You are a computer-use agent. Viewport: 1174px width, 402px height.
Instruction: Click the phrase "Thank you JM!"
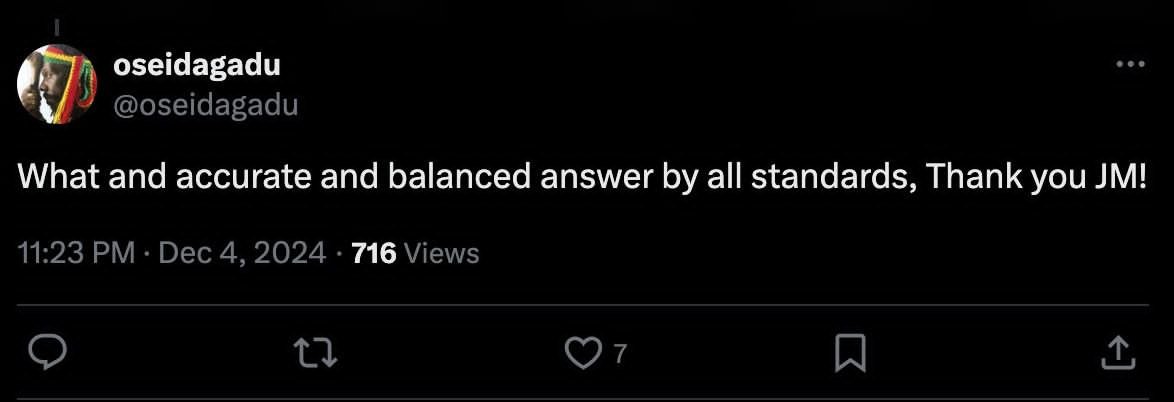[1036, 179]
